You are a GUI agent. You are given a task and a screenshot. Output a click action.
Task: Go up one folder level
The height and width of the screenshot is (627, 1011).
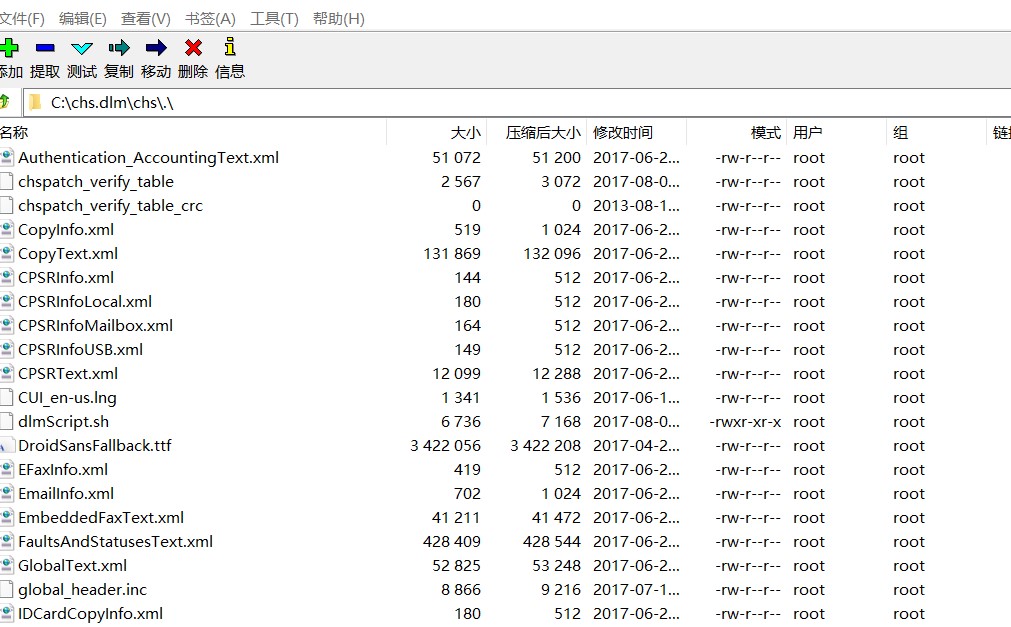5,101
